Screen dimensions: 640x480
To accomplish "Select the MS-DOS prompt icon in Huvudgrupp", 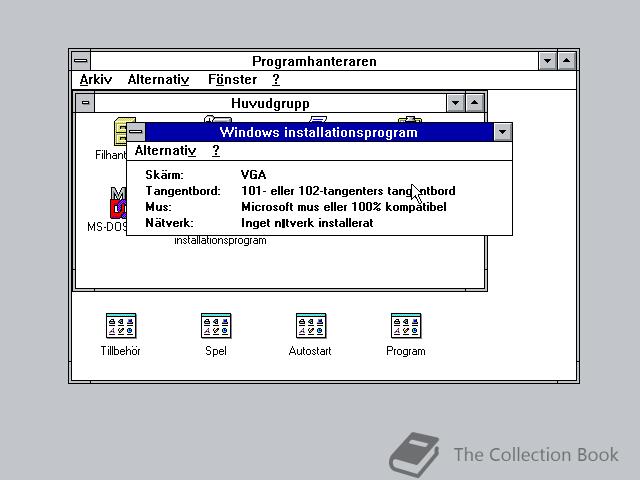I will [x=118, y=202].
